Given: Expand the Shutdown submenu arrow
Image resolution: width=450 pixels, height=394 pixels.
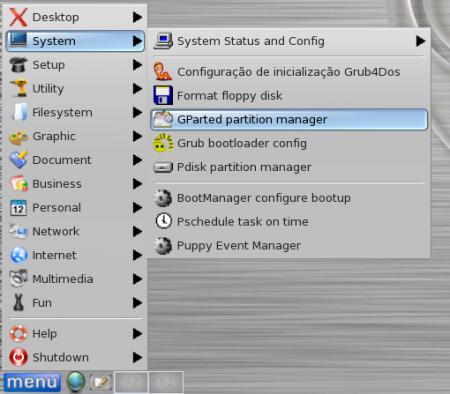Looking at the screenshot, I should tap(137, 357).
